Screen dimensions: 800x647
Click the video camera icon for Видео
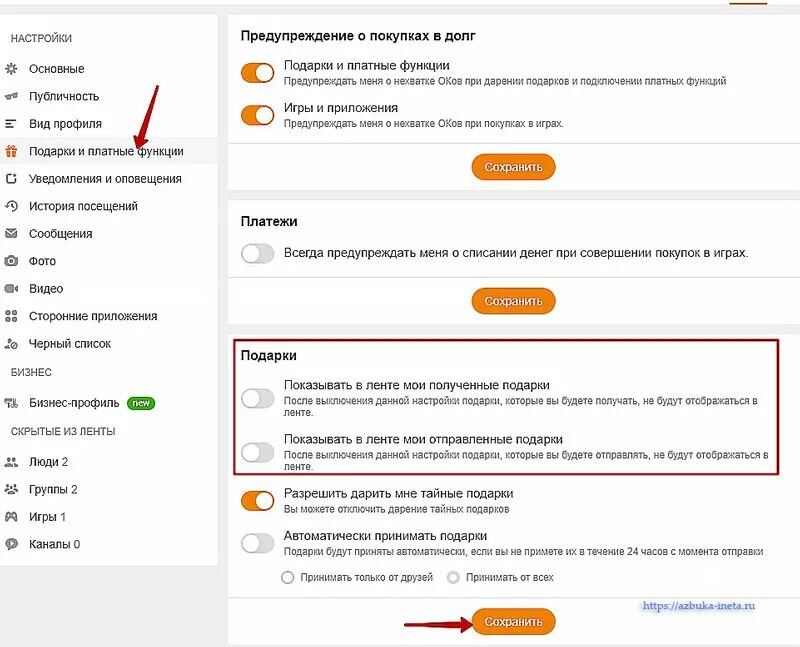(12, 289)
